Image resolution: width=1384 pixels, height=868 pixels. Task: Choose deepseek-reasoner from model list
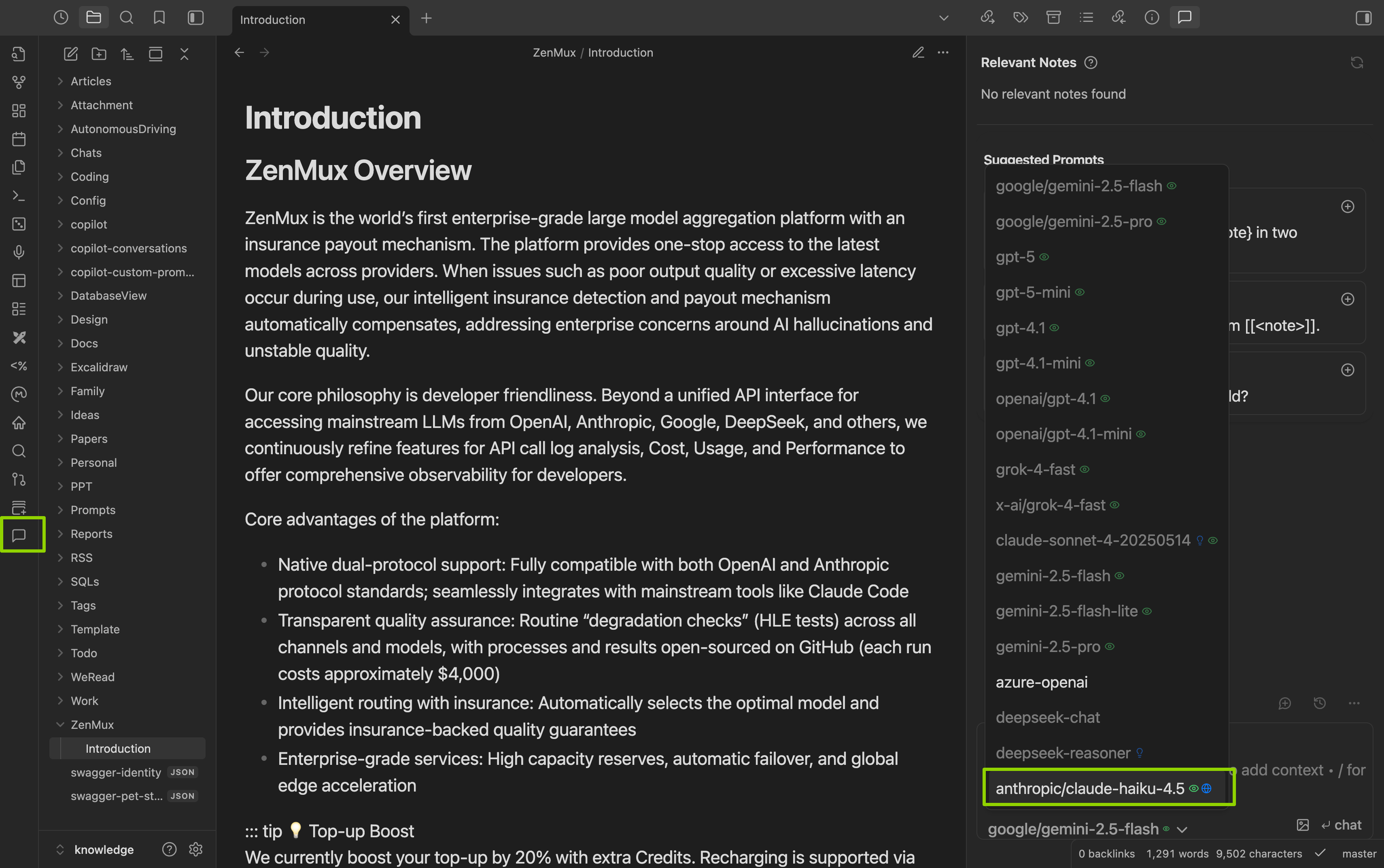pos(1107,753)
